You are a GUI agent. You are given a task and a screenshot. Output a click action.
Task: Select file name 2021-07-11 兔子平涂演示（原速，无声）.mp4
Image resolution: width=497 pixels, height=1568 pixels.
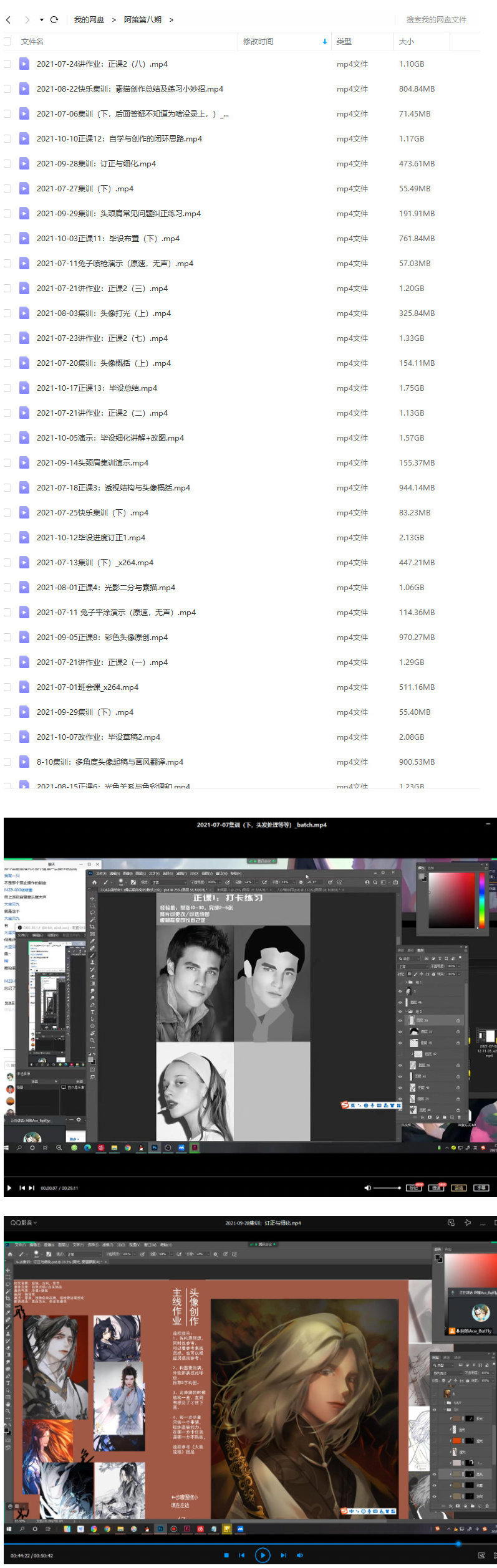[x=116, y=612]
